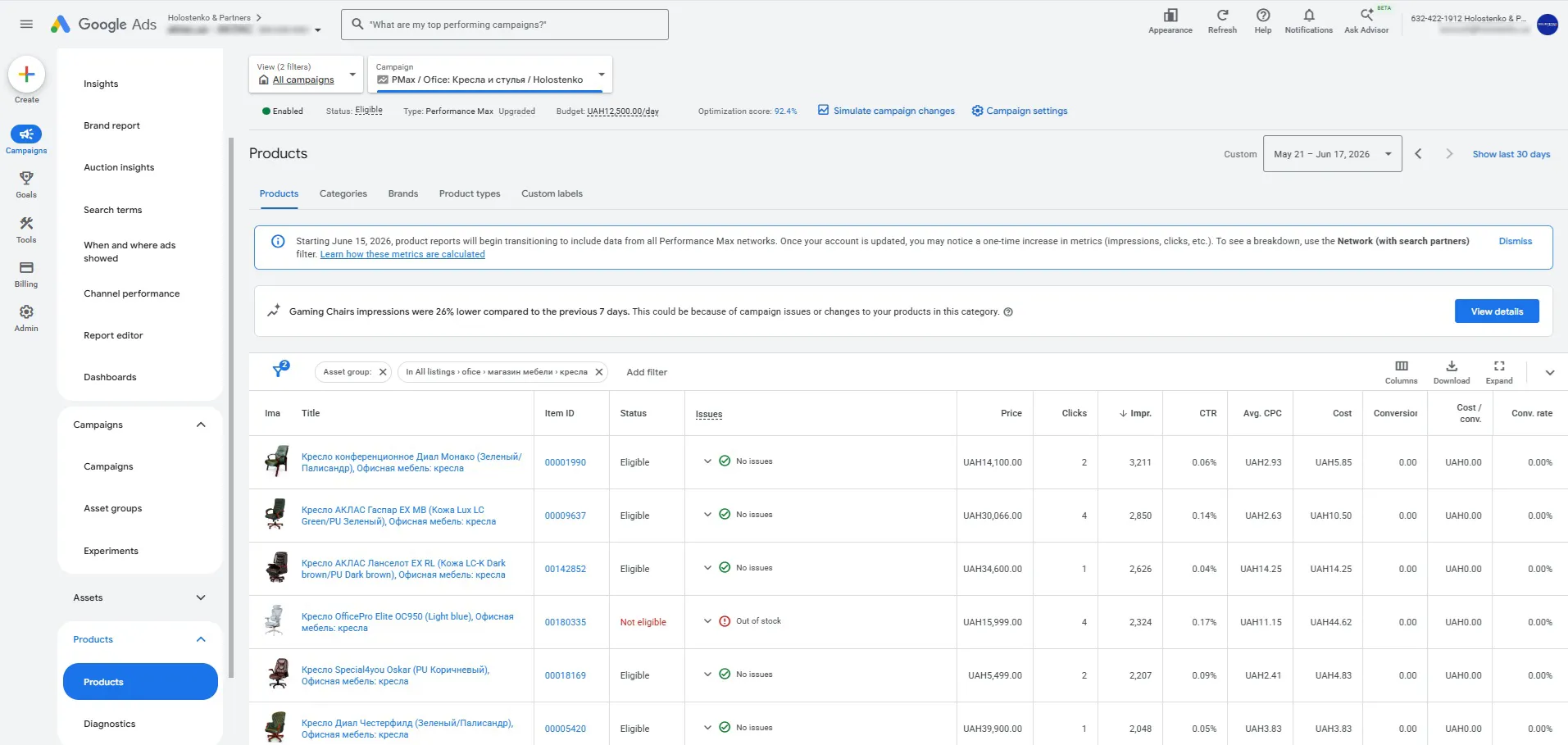
Task: Expand table to full screen
Action: click(1499, 371)
